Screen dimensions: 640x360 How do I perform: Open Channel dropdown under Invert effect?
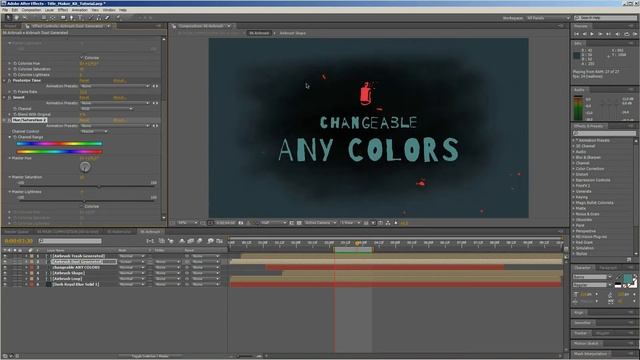point(107,109)
